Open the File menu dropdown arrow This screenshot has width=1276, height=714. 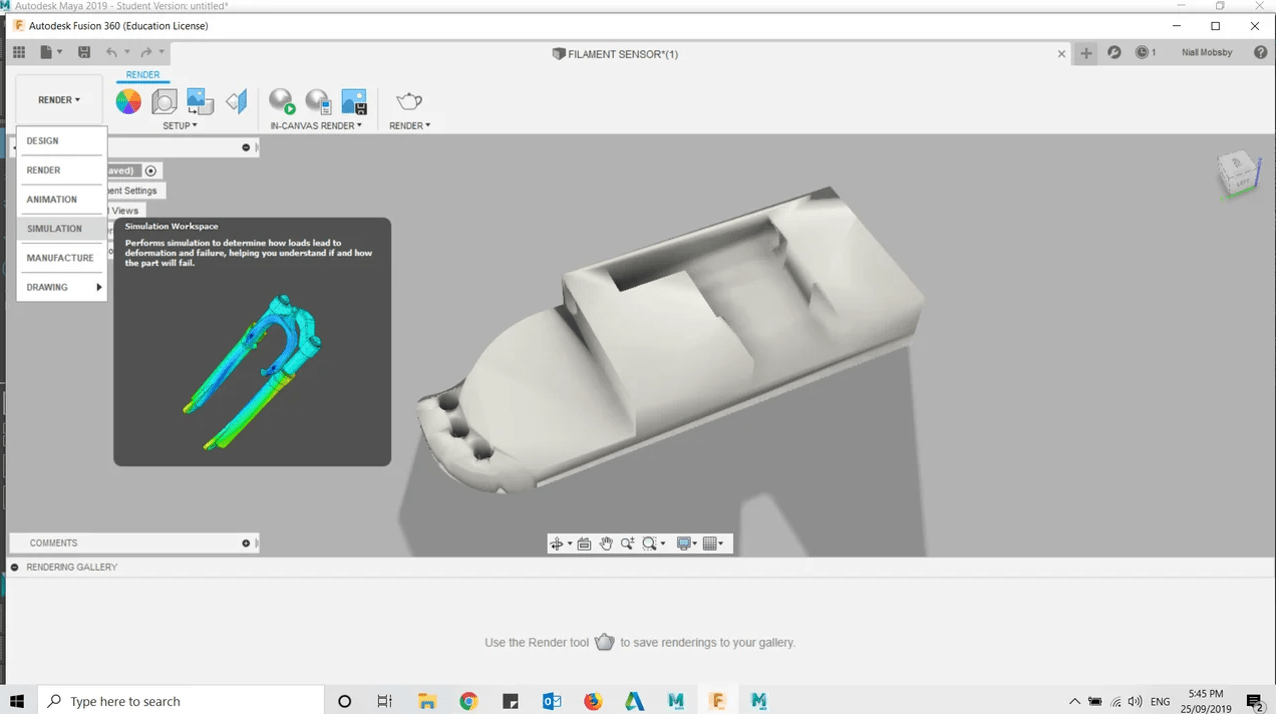tap(60, 53)
